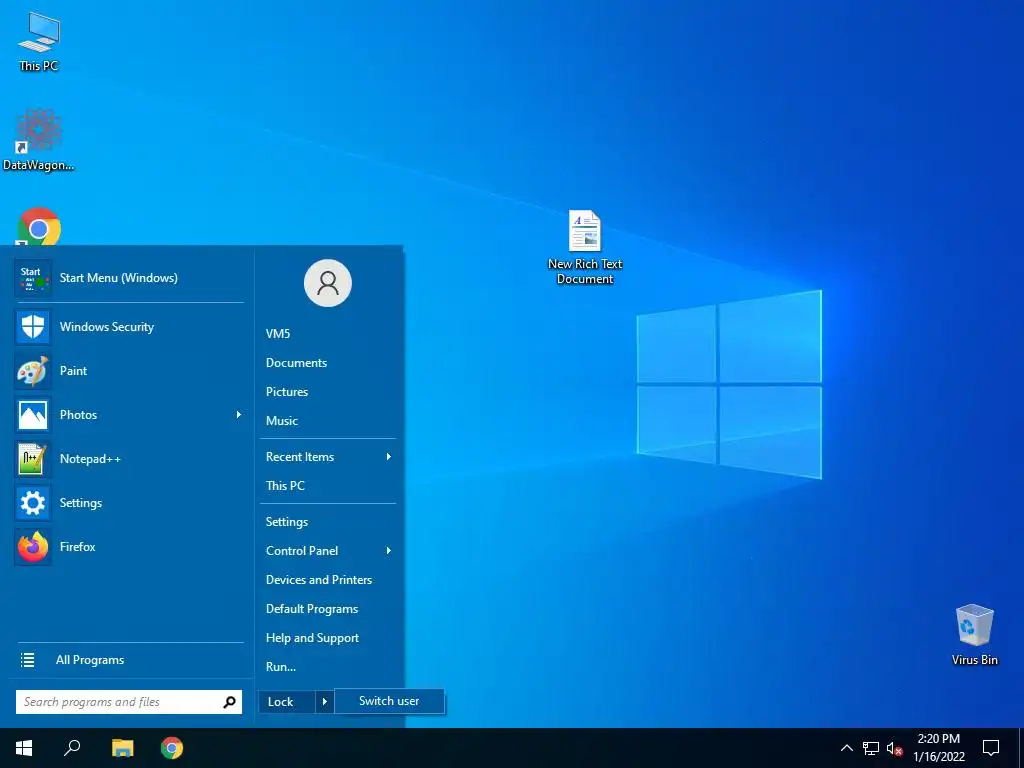Launch Paint from palette icon

[33, 371]
